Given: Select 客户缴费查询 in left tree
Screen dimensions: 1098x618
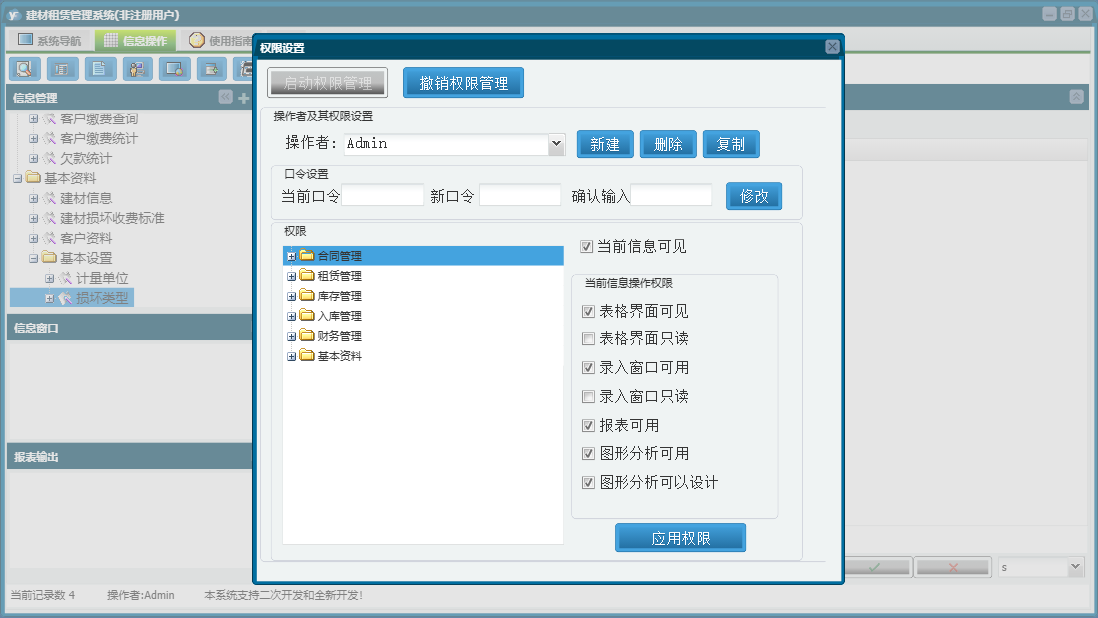Looking at the screenshot, I should [99, 119].
